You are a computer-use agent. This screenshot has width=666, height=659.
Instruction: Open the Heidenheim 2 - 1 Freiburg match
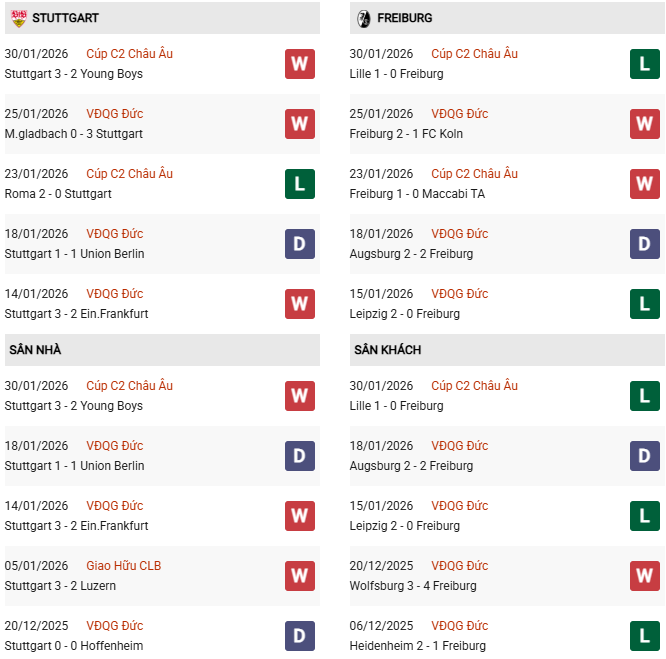point(418,646)
